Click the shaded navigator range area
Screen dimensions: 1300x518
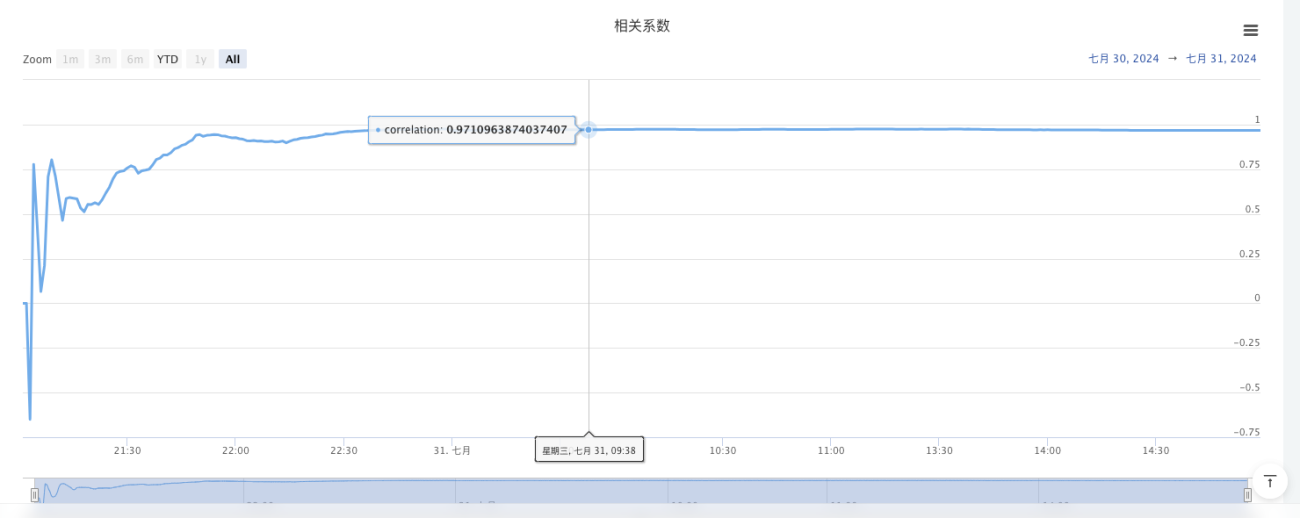tap(641, 491)
